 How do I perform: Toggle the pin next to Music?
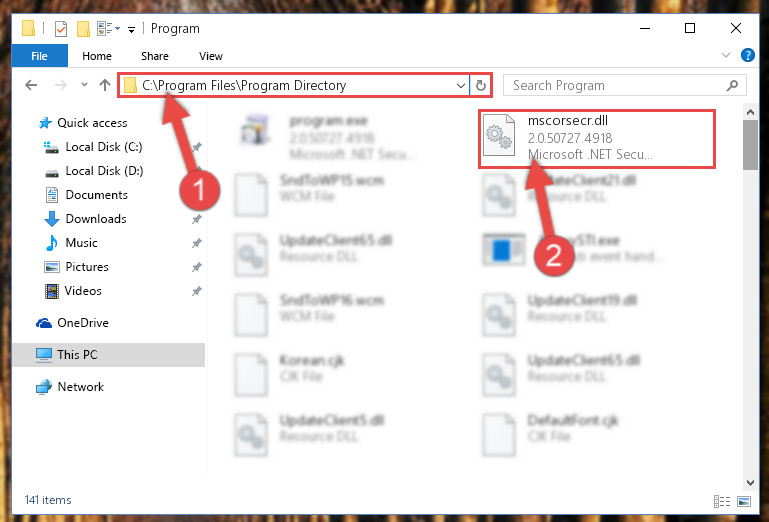tap(197, 243)
